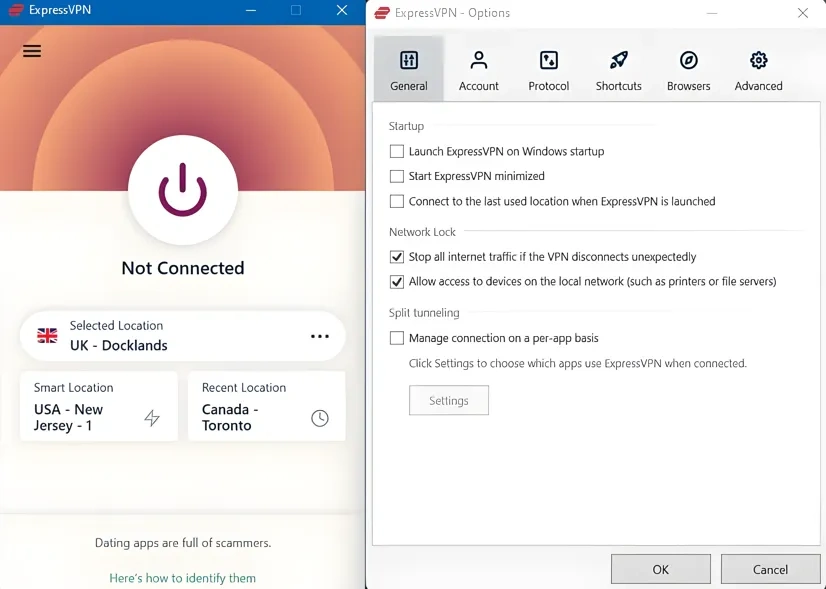Open location picker via three-dots icon
The image size is (826, 589).
point(320,336)
